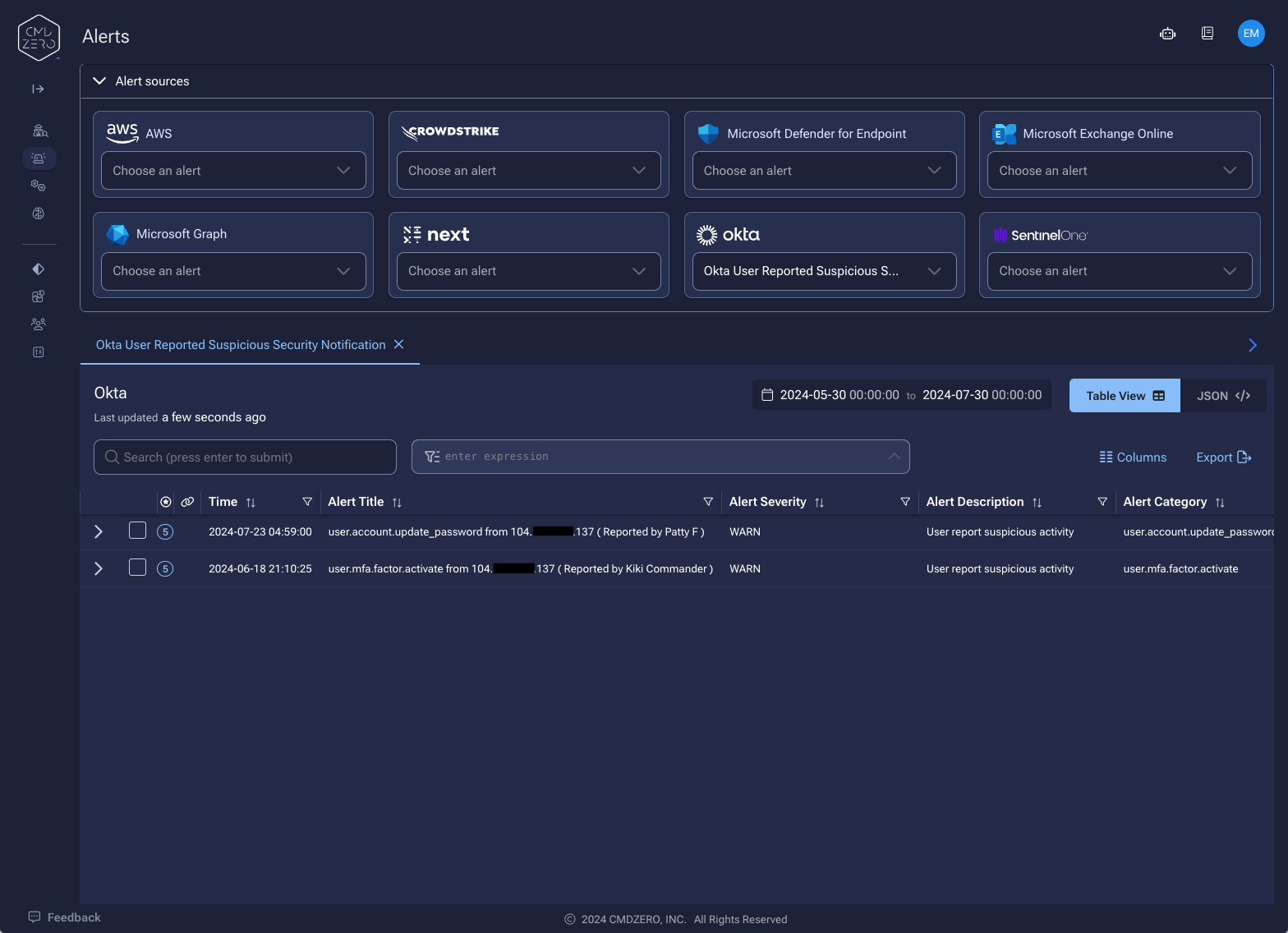Open the alerts siren icon in sidebar
1288x933 pixels.
pos(39,158)
